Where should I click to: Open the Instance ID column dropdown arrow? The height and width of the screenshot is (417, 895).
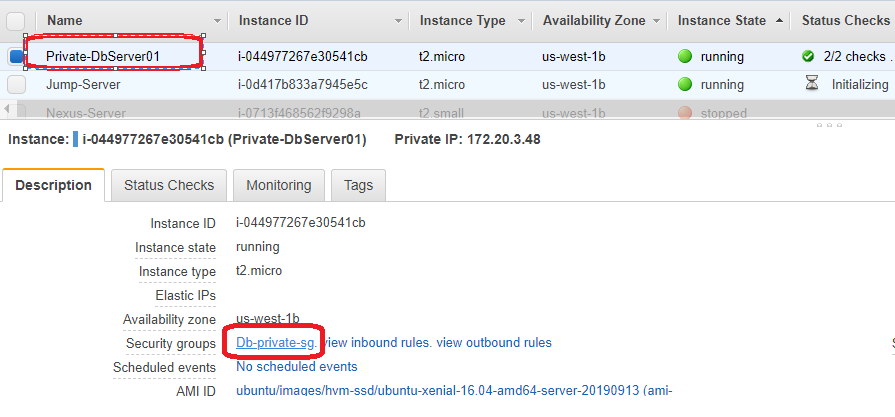[398, 21]
